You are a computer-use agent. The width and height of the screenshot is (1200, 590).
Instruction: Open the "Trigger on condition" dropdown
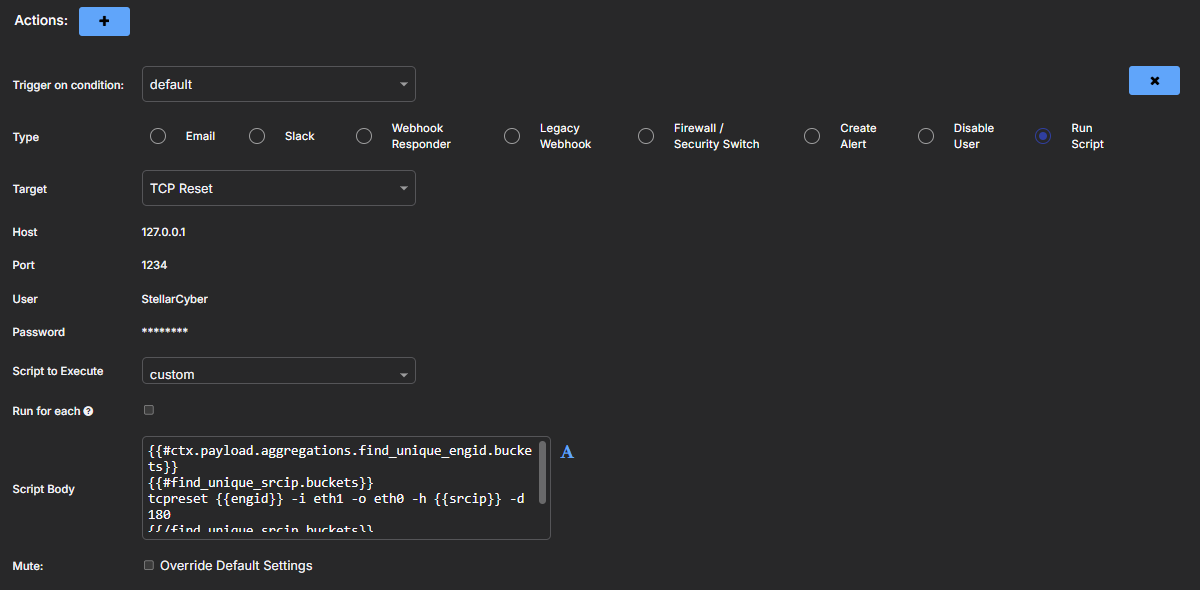tap(278, 84)
